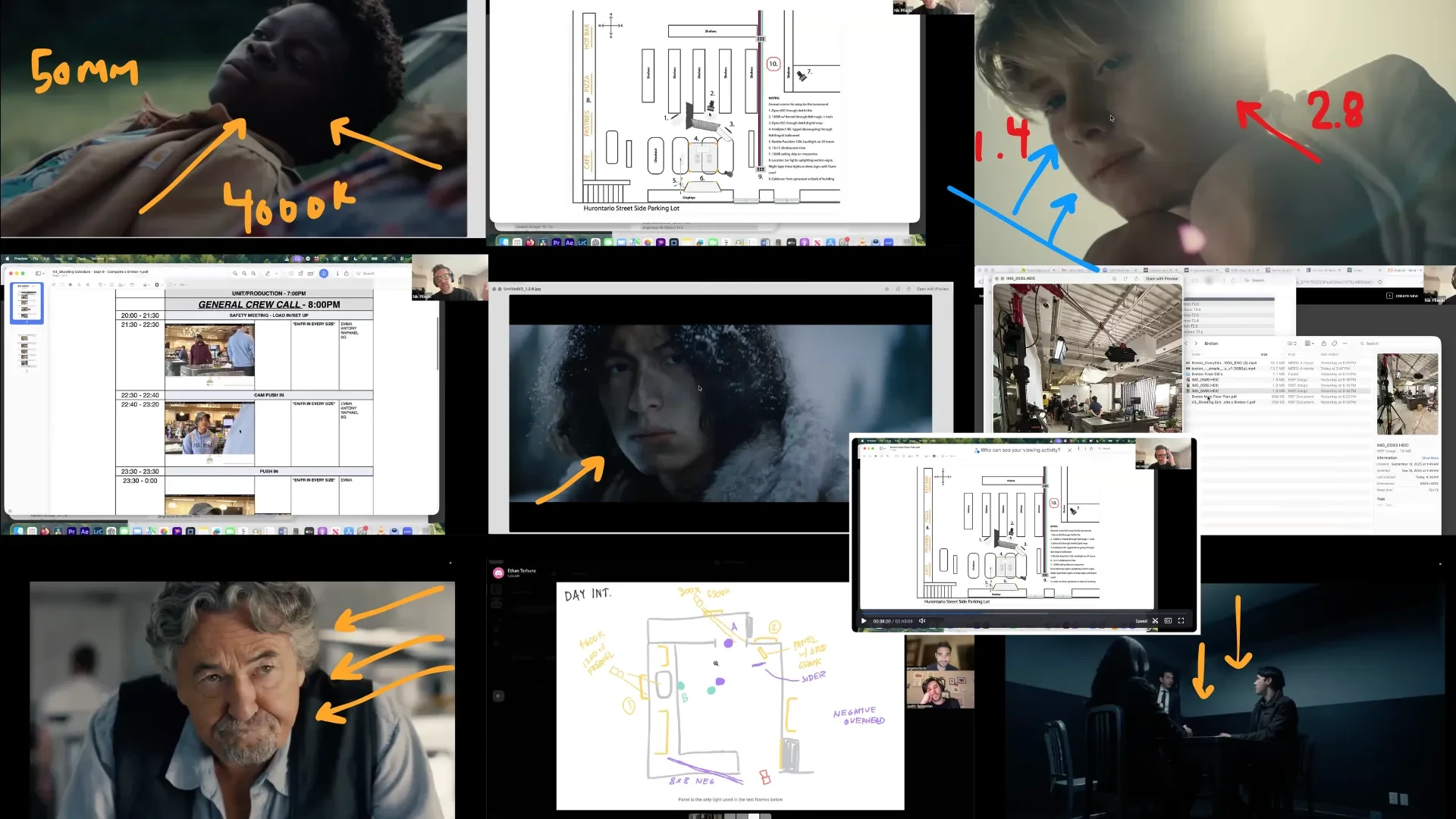Toggle closed captions in the video player

[x=1168, y=621]
